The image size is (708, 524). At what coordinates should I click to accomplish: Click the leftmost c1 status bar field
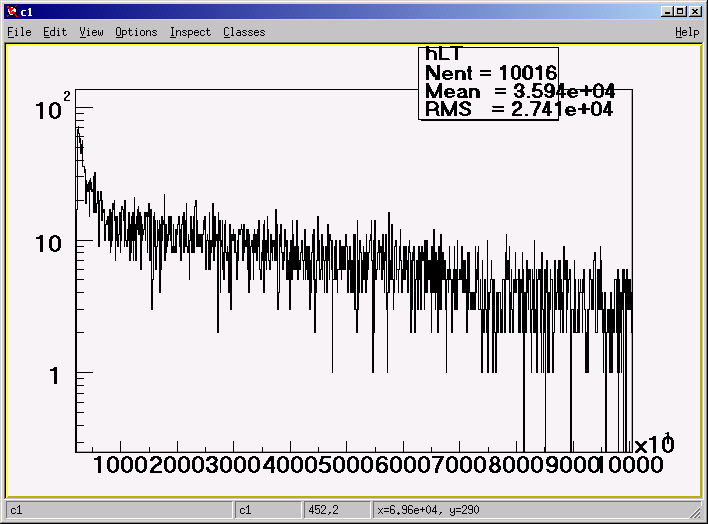[x=119, y=510]
